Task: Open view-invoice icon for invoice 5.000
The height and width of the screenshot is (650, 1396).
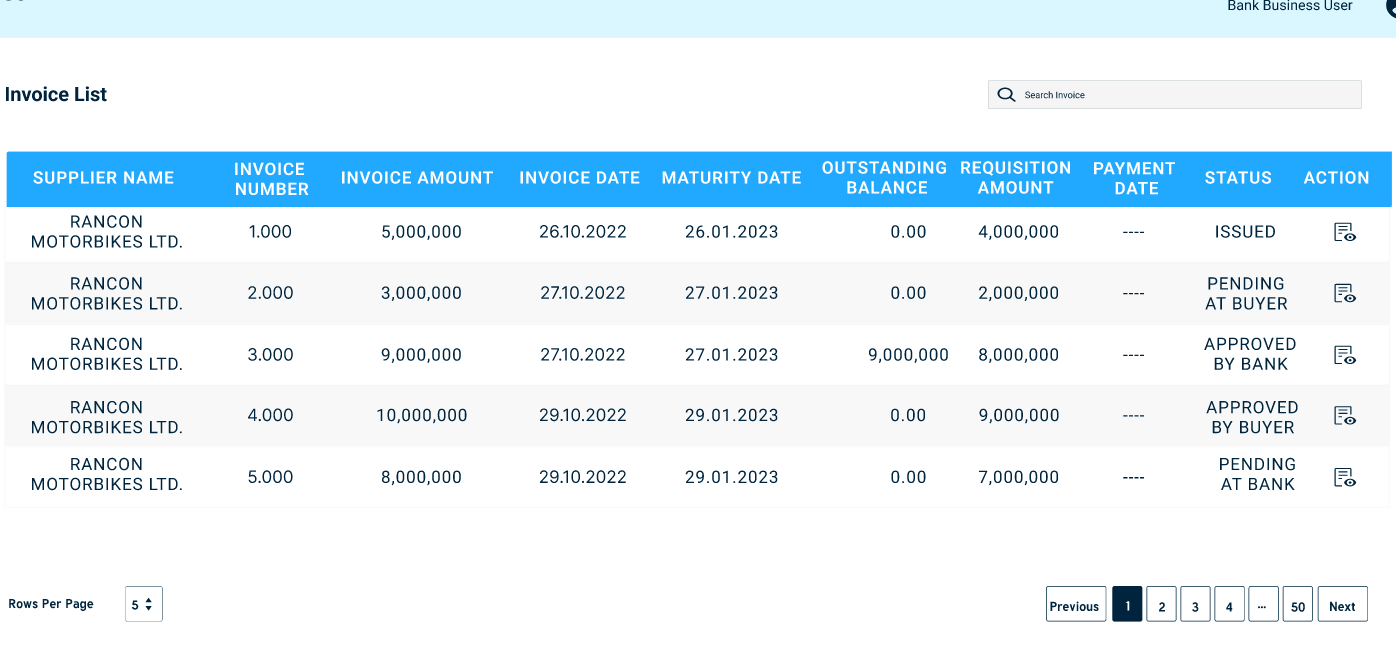Action: [1345, 477]
